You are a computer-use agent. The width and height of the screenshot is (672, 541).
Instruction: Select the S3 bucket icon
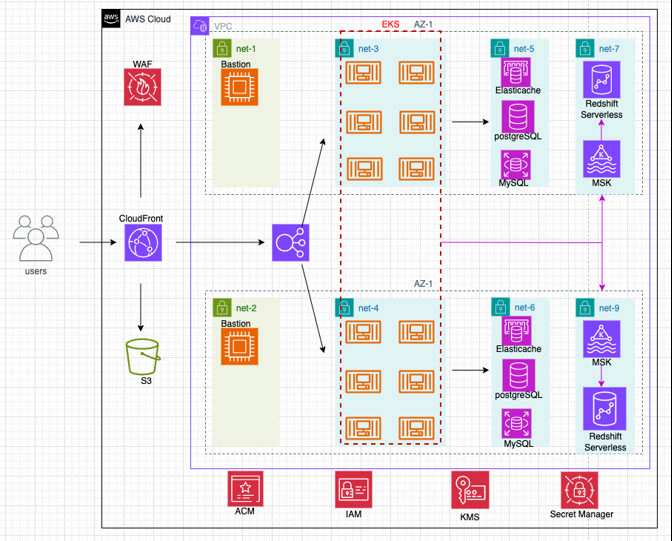coord(143,357)
